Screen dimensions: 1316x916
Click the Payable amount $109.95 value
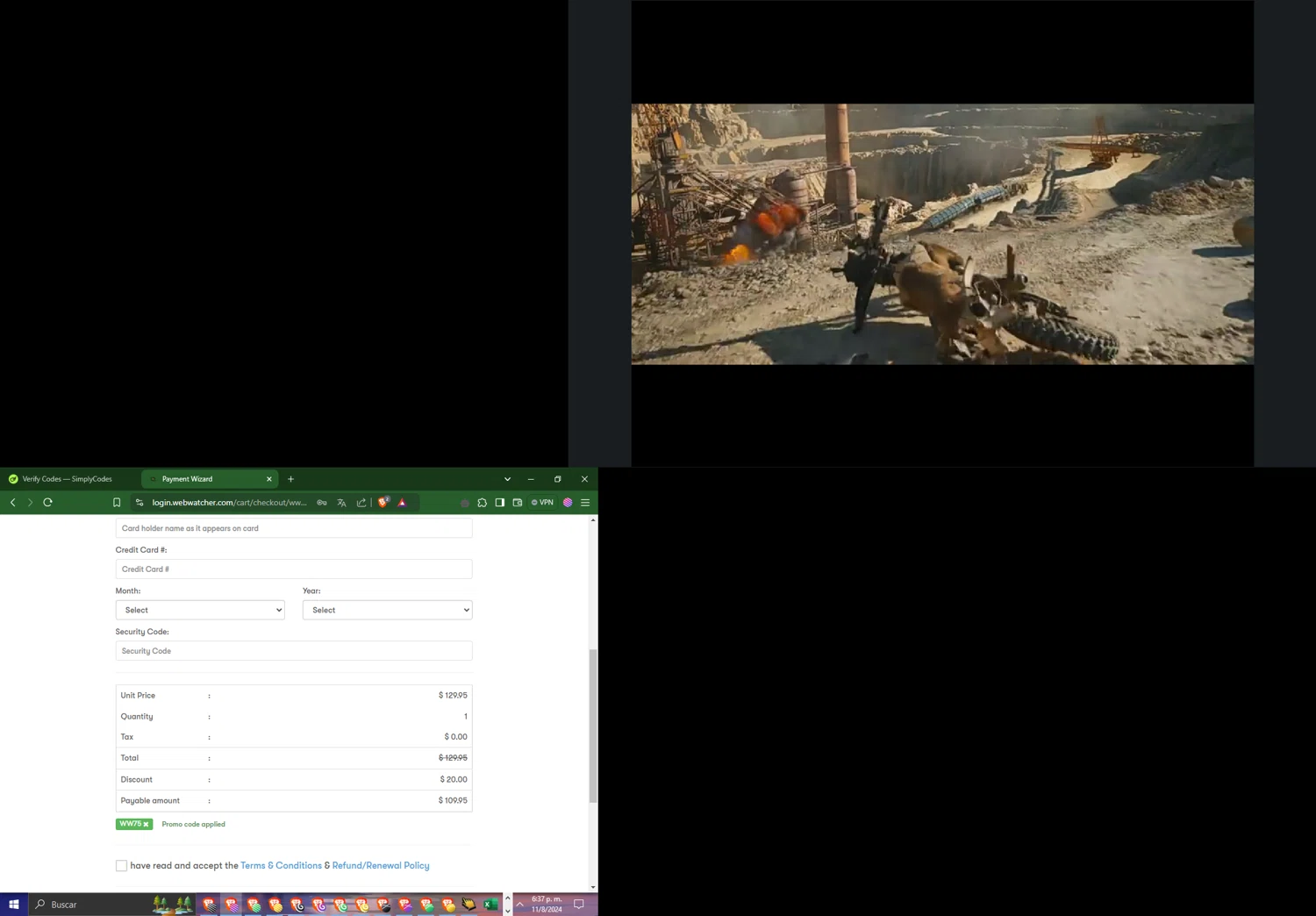pos(453,800)
